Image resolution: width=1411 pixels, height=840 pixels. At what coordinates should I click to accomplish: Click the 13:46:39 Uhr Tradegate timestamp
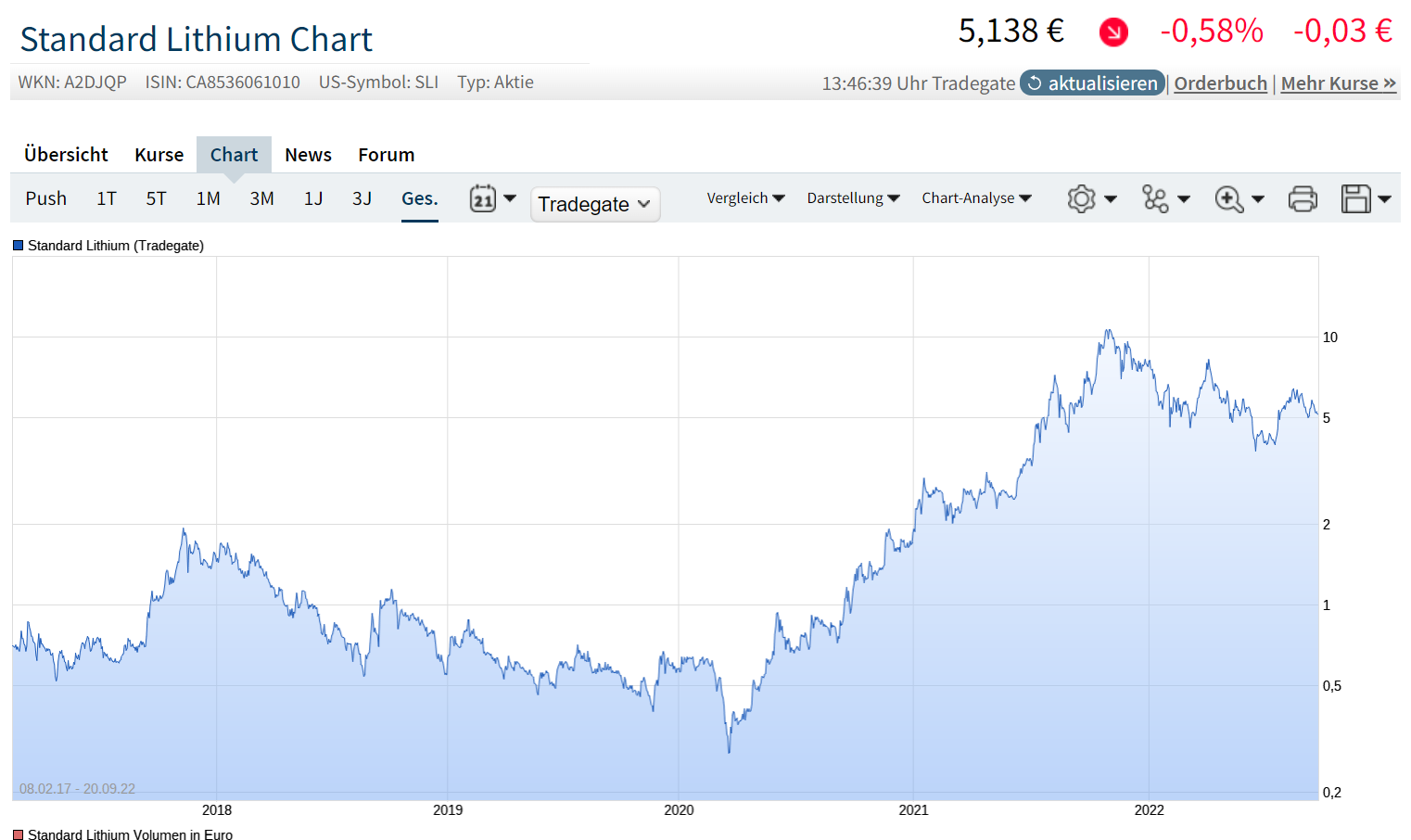tap(919, 83)
